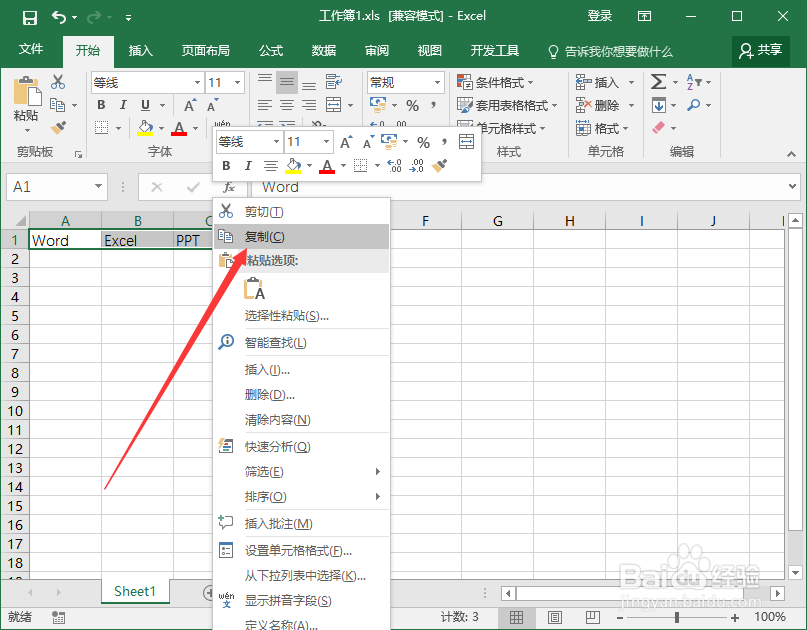This screenshot has height=630, width=807.
Task: Click the Increase Decimal icon in mini toolbar
Action: (x=394, y=166)
